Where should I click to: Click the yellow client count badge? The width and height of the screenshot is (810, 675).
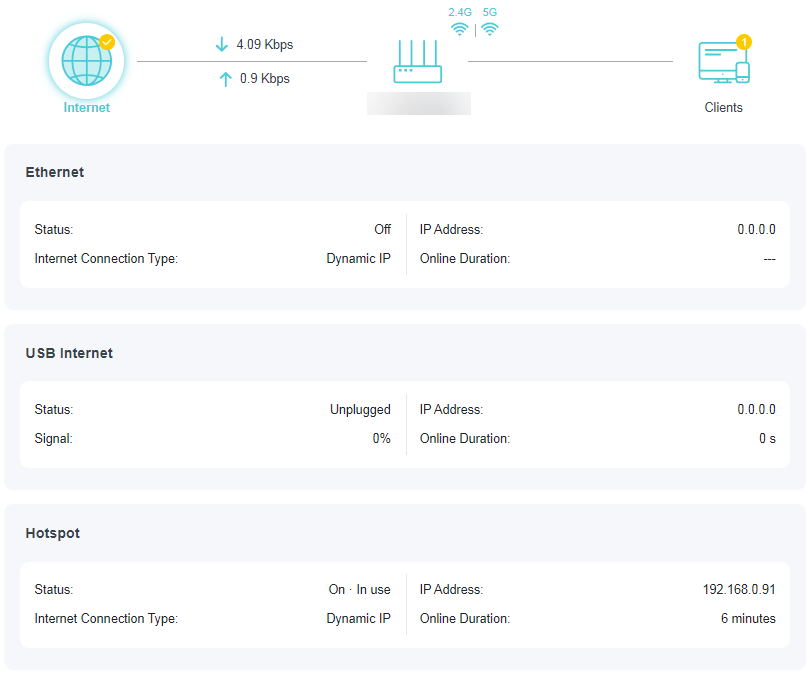click(x=745, y=43)
